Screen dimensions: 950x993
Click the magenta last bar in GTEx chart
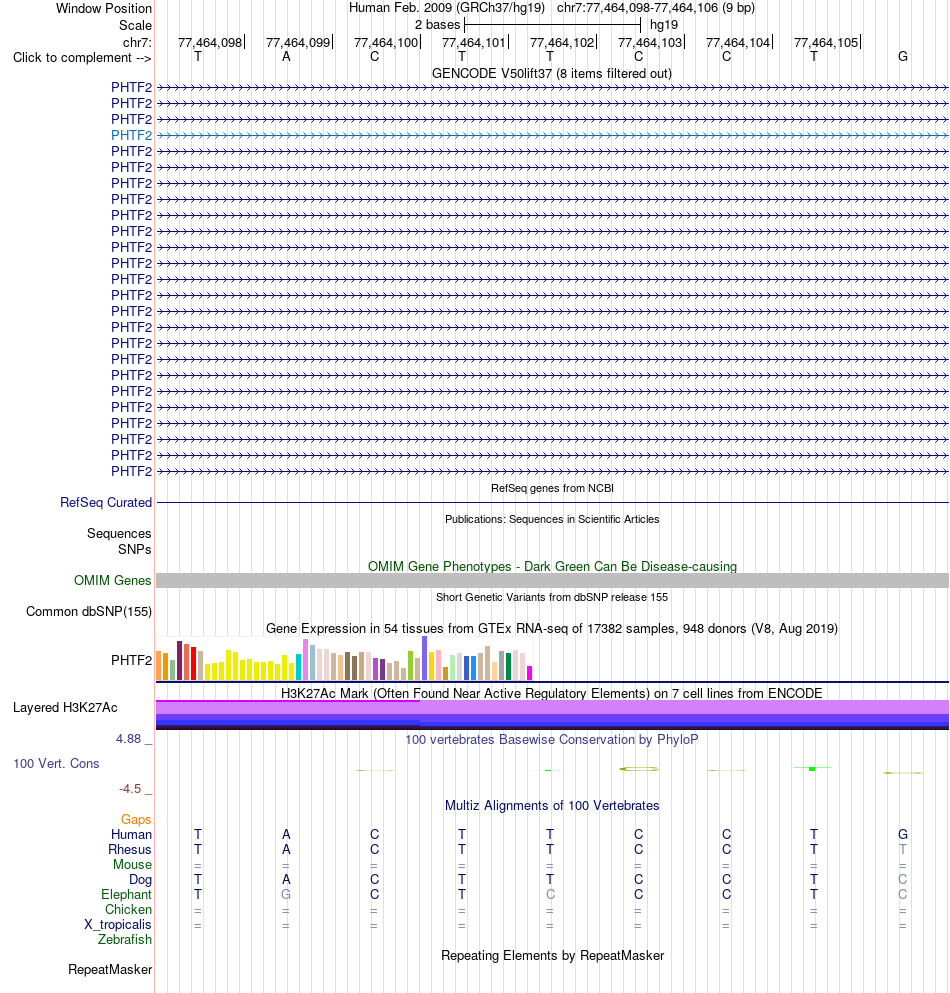coord(529,673)
